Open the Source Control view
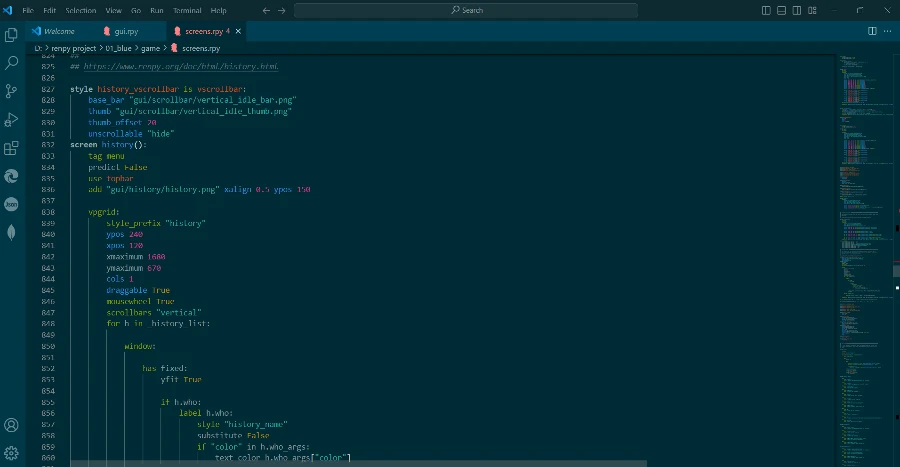900x467 pixels. 12,91
